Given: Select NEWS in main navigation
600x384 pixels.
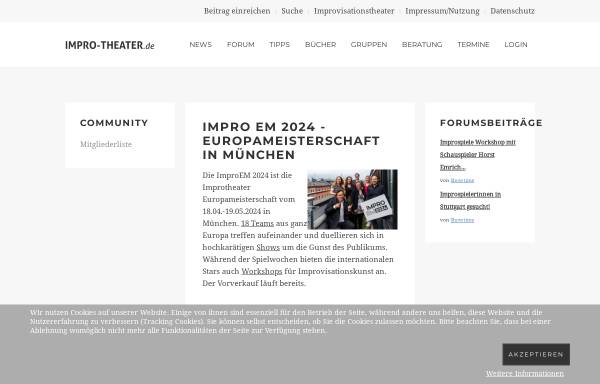Looking at the screenshot, I should click(201, 44).
